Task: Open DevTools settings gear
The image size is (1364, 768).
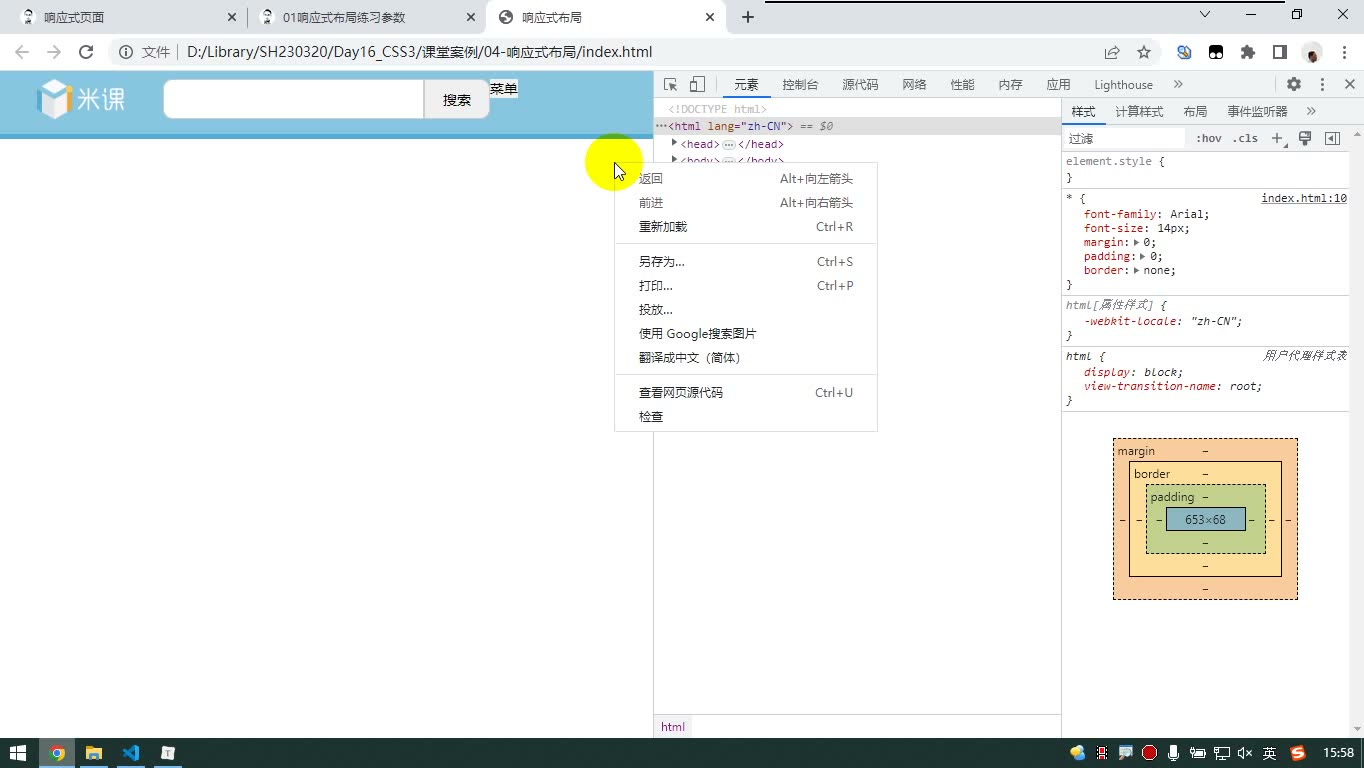Action: pyautogui.click(x=1294, y=85)
